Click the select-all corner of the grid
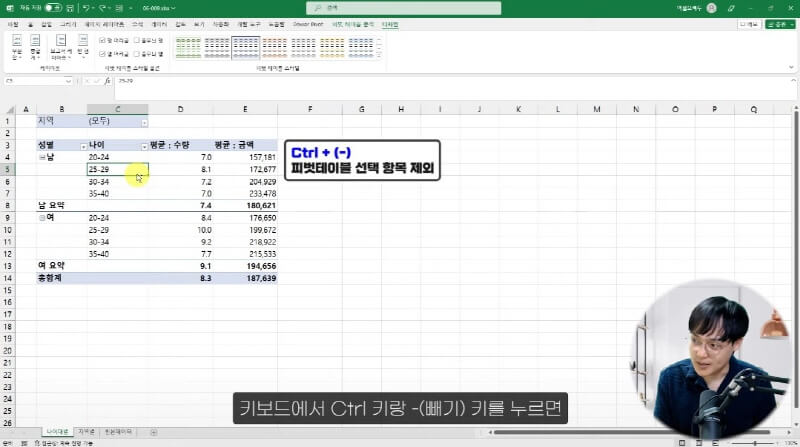Viewport: 800px width, 447px height. pyautogui.click(x=10, y=109)
